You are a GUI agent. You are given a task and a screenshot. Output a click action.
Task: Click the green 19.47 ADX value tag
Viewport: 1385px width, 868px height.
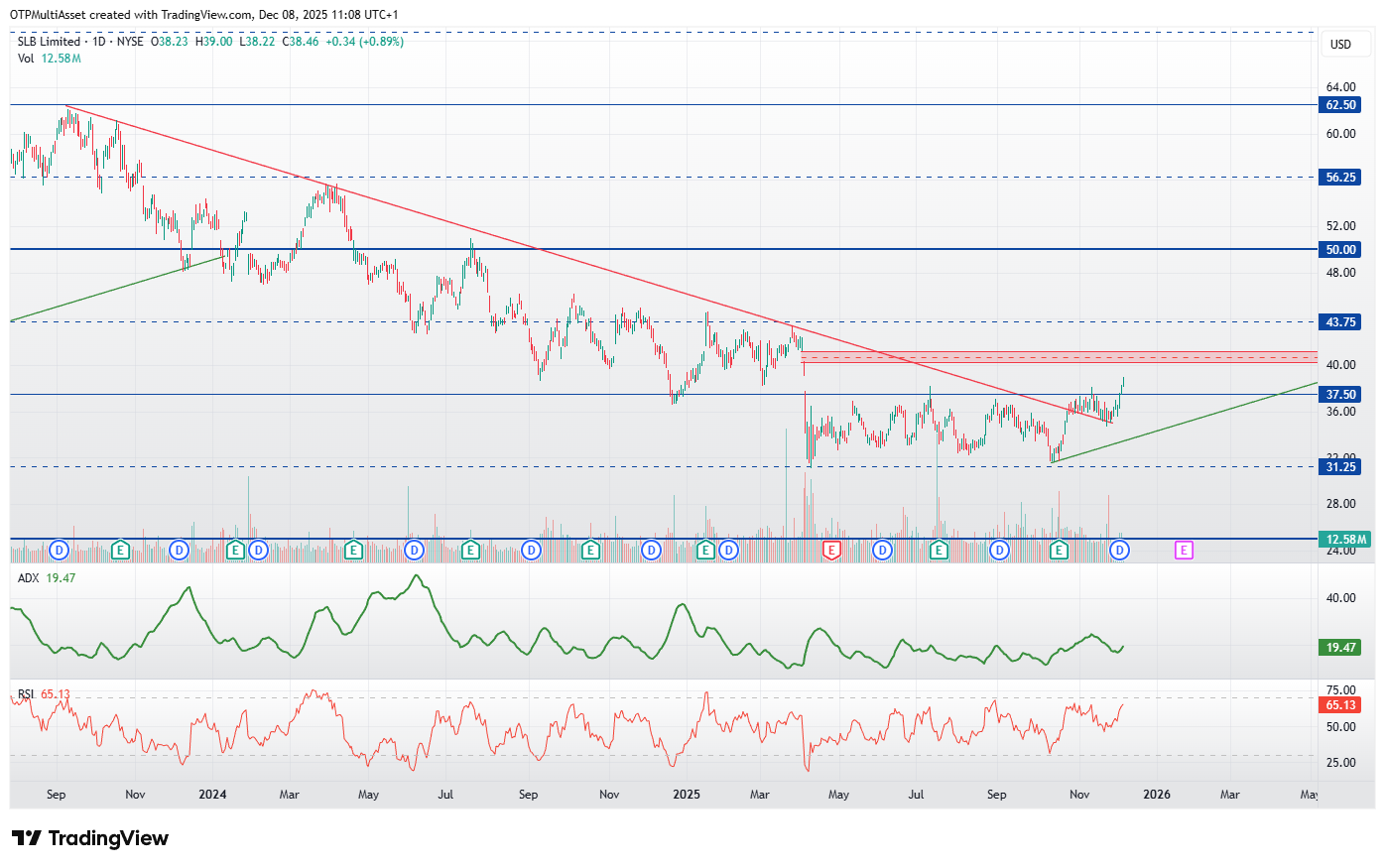click(x=1340, y=648)
